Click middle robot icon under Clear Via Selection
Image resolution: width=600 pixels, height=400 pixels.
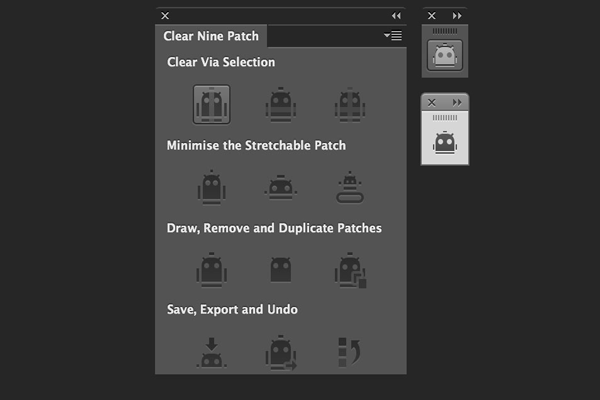point(281,104)
